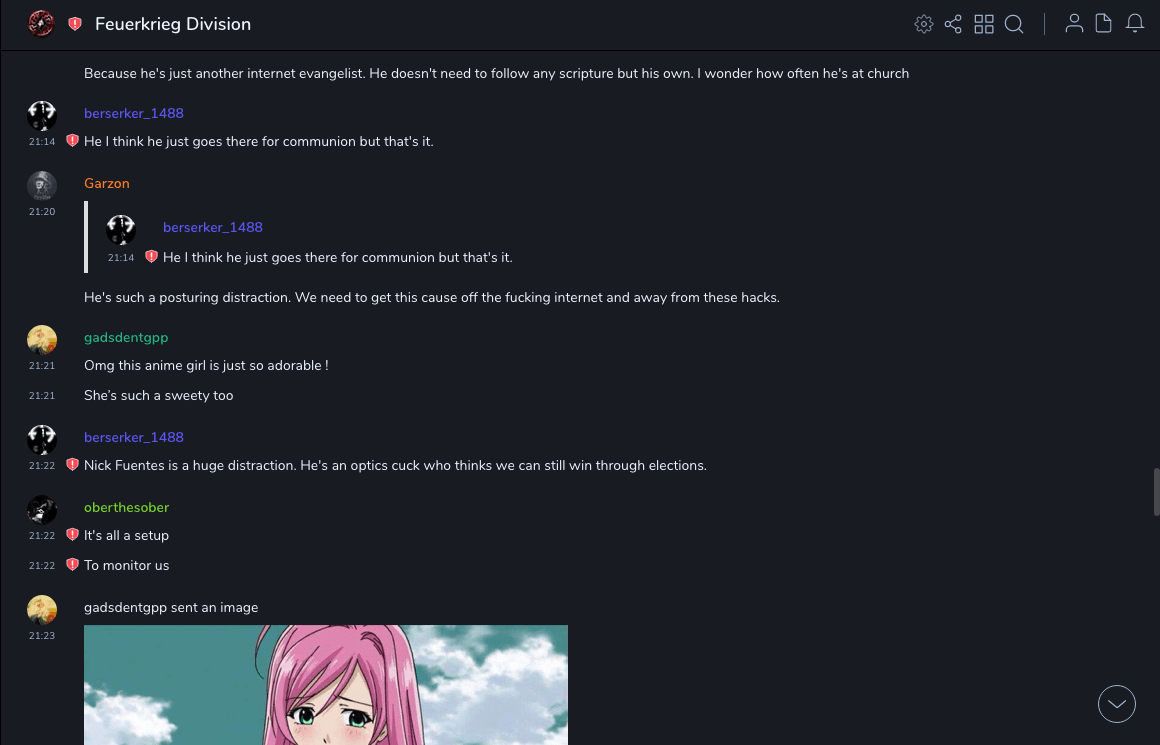Open the Garzon username link
The height and width of the screenshot is (745, 1160).
(x=107, y=183)
